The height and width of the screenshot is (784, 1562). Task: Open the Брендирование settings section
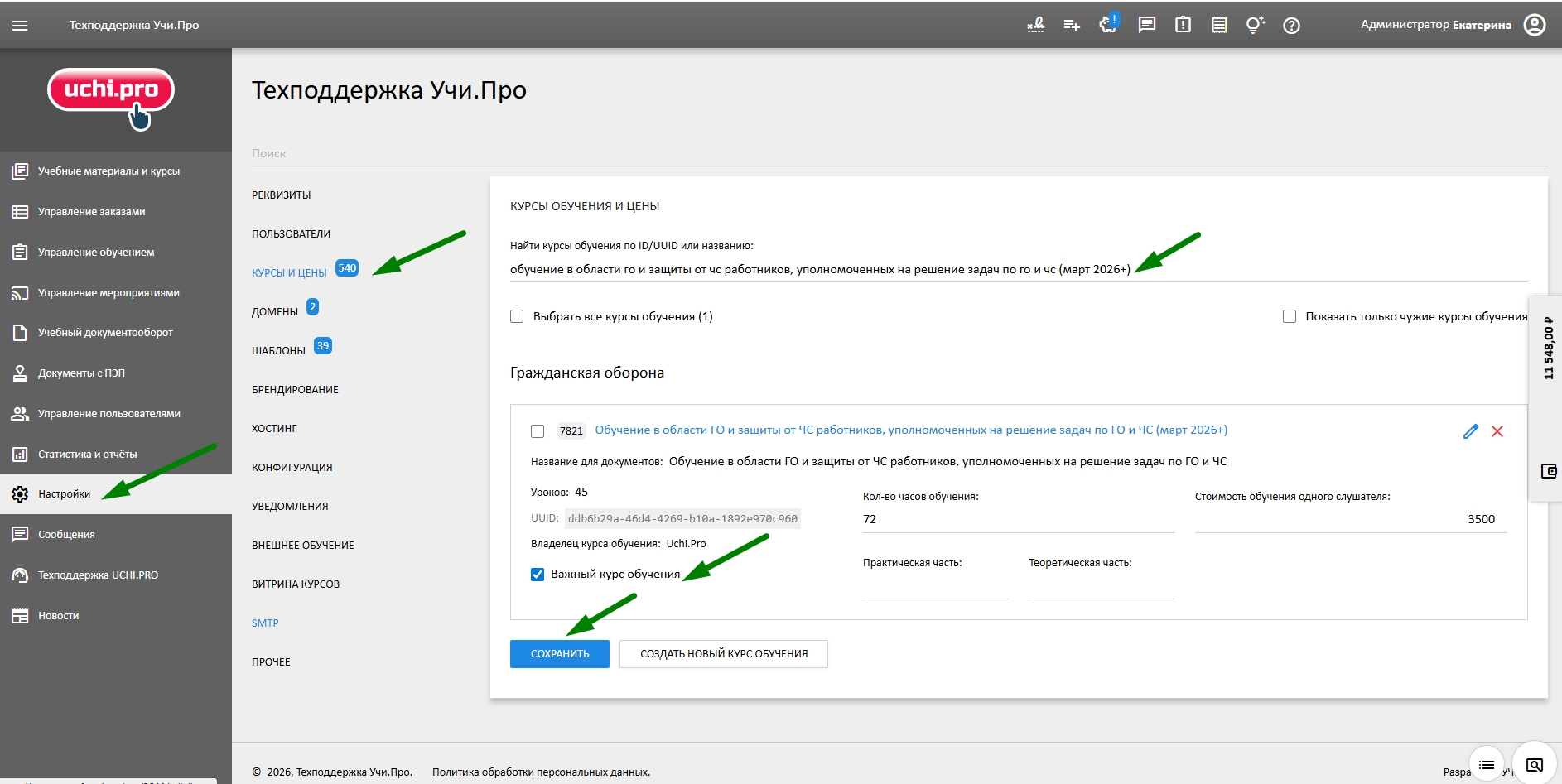tap(295, 390)
